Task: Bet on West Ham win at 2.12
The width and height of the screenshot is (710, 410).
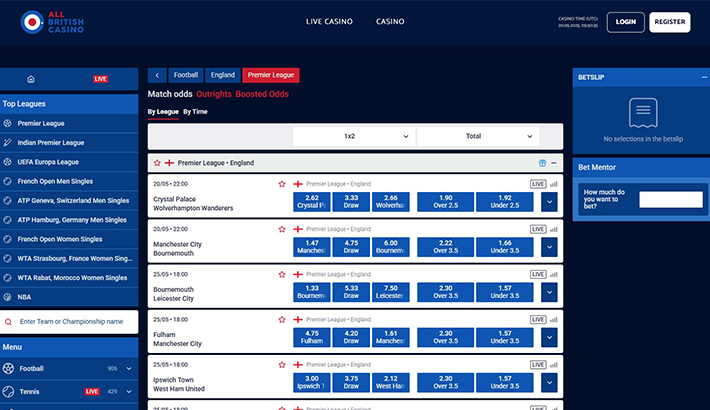Action: (390, 382)
